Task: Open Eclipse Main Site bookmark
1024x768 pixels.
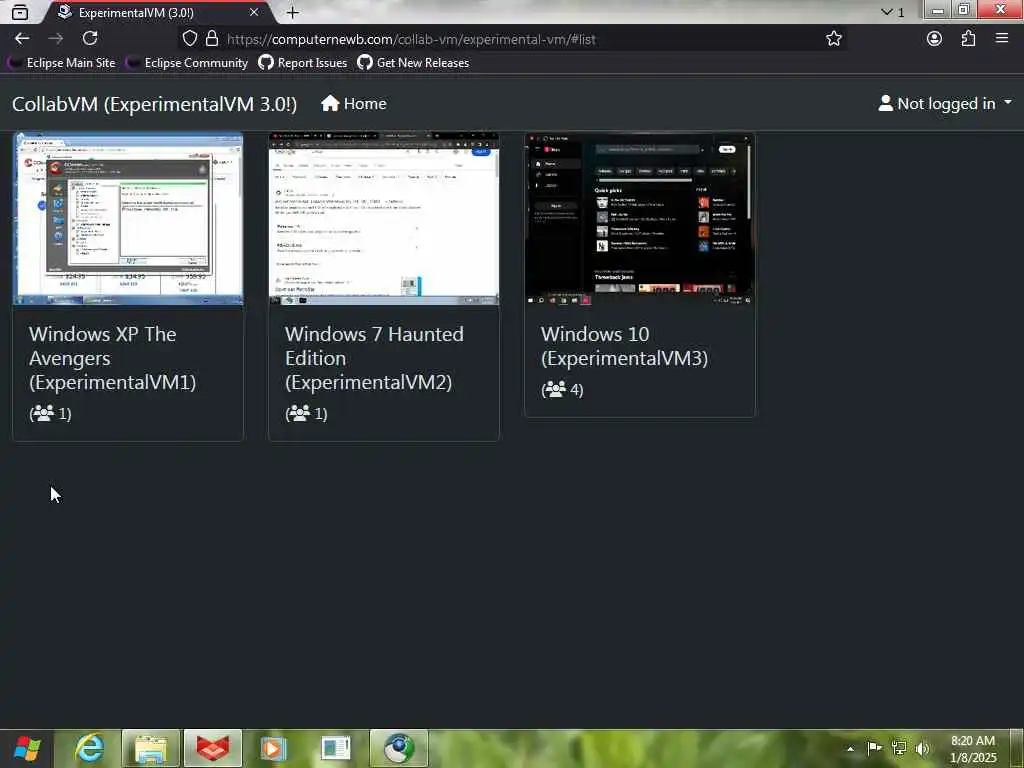Action: [x=63, y=63]
